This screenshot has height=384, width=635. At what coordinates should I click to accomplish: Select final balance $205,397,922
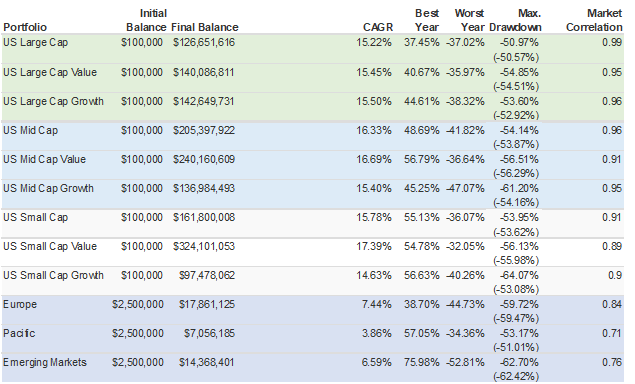click(204, 130)
